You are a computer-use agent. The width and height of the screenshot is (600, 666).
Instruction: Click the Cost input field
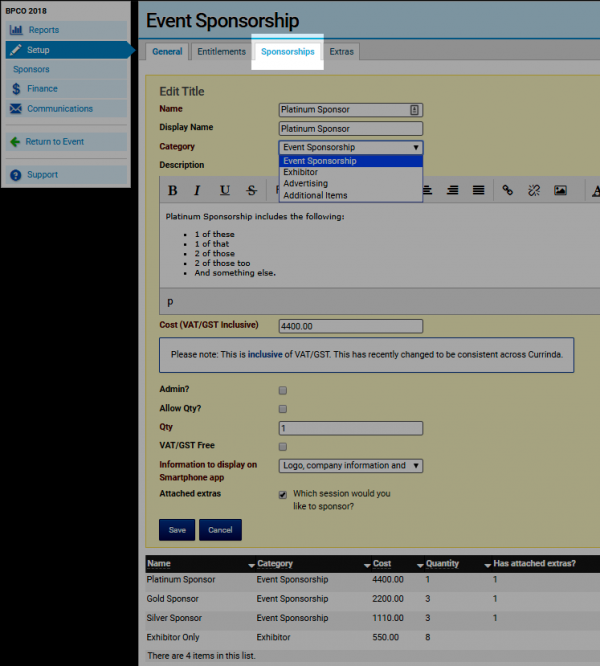[x=351, y=326]
